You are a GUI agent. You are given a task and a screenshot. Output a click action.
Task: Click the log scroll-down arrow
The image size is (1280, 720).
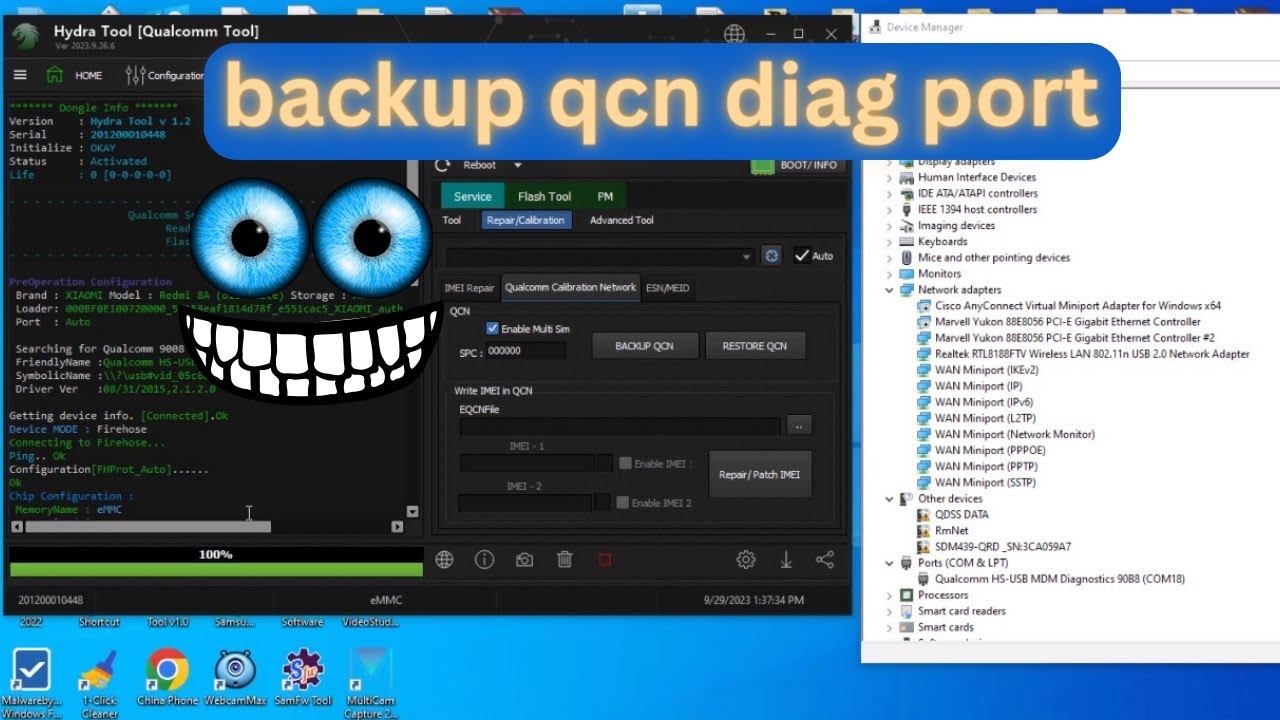coord(412,511)
